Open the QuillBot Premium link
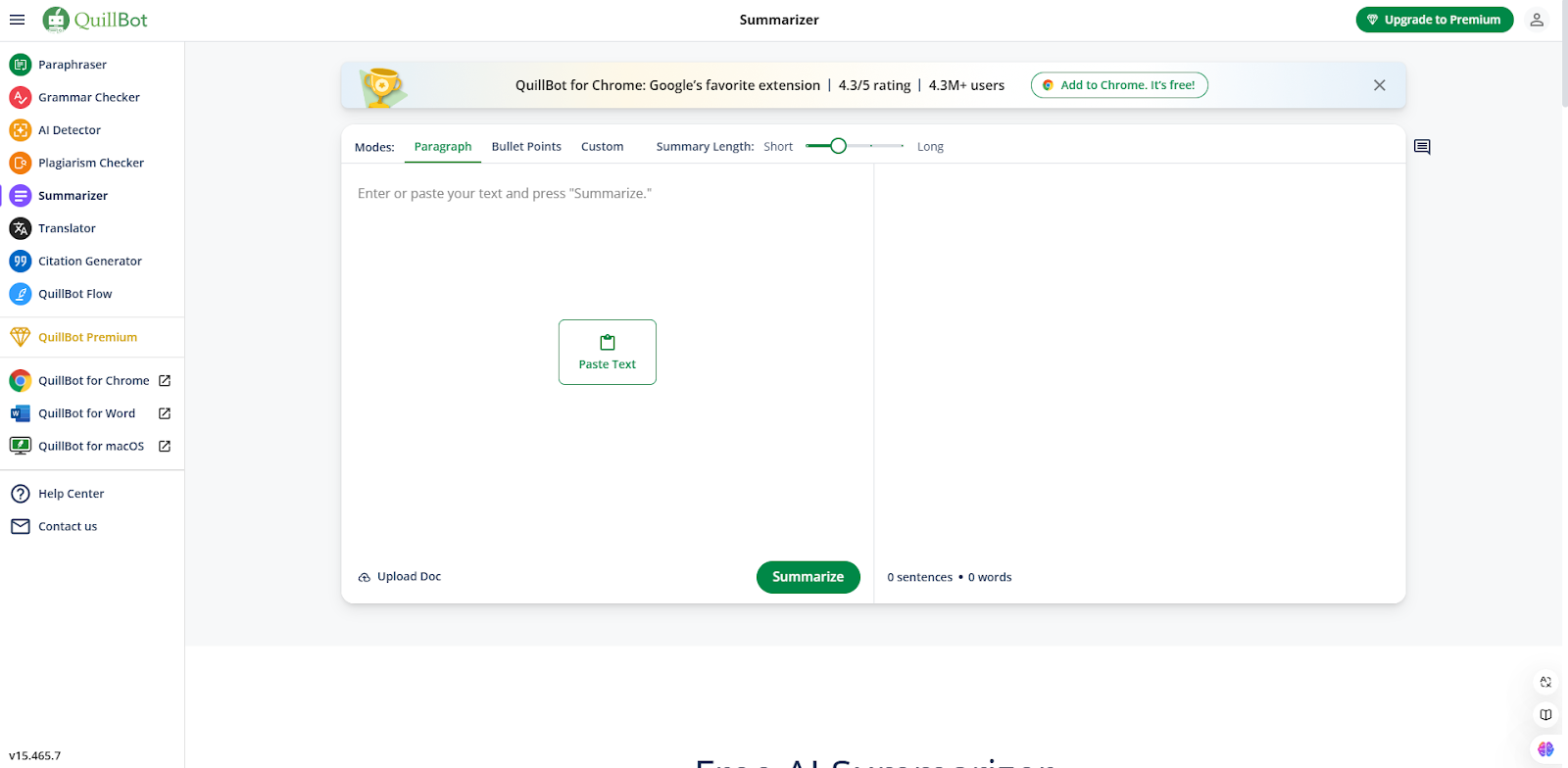The image size is (1568, 768). coord(87,337)
